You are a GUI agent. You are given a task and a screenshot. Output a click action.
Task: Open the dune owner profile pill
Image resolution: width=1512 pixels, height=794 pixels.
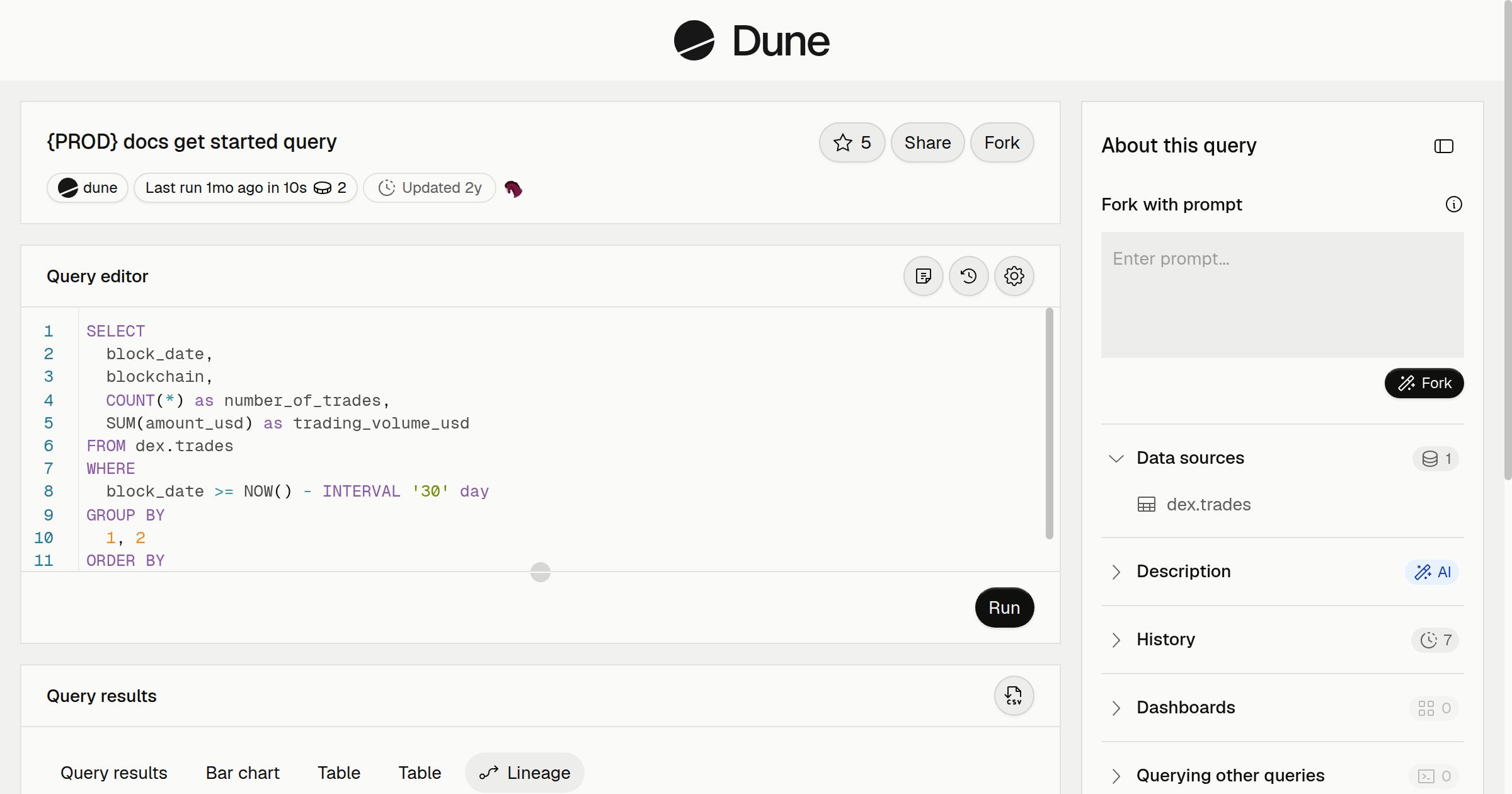coord(88,188)
